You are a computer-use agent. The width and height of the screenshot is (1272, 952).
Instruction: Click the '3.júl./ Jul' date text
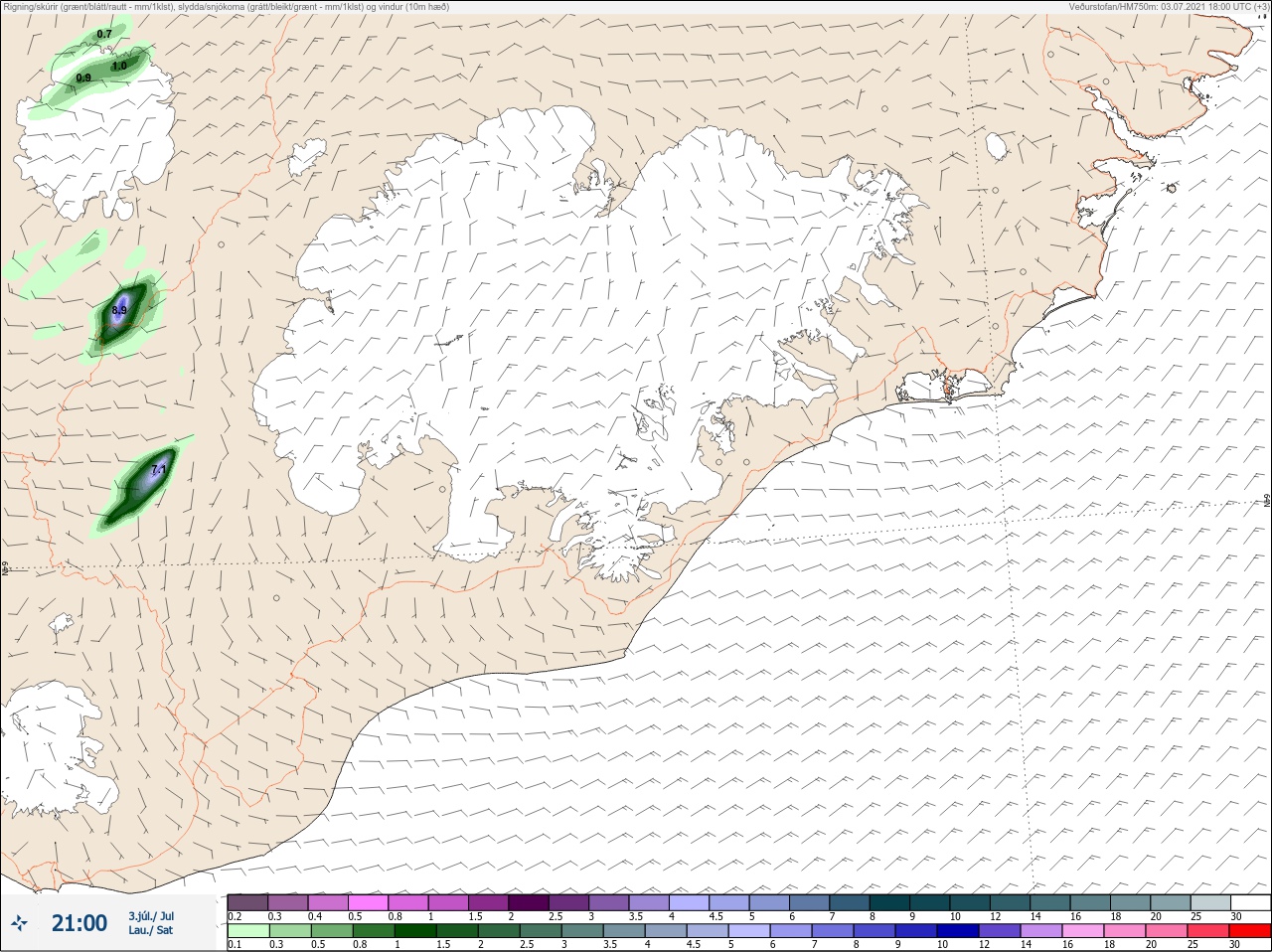[152, 916]
